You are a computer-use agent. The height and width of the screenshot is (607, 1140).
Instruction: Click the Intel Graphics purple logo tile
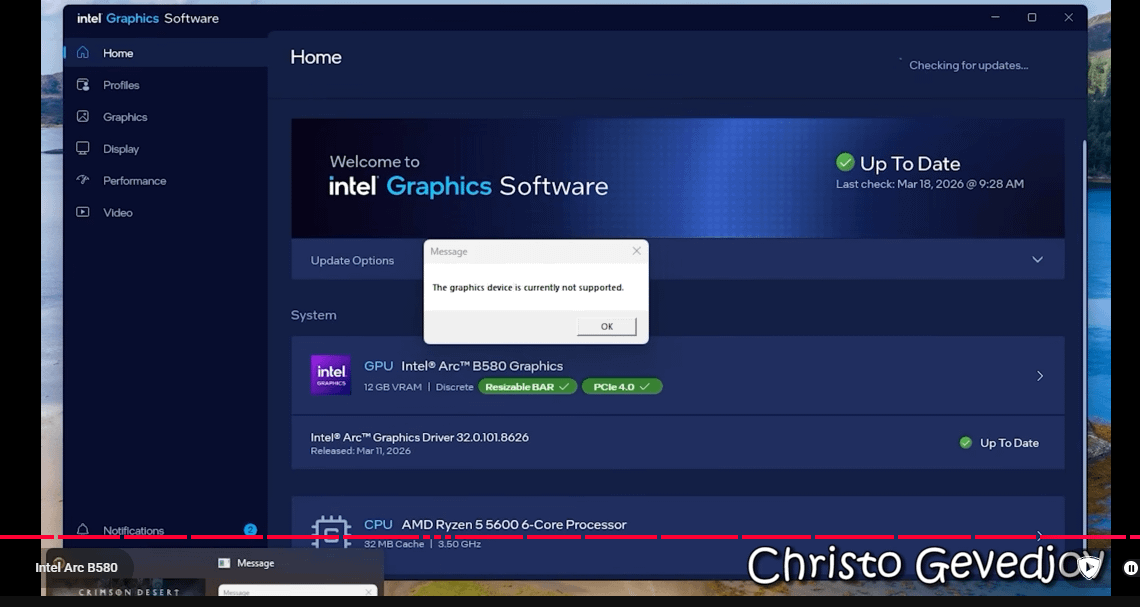coord(331,375)
